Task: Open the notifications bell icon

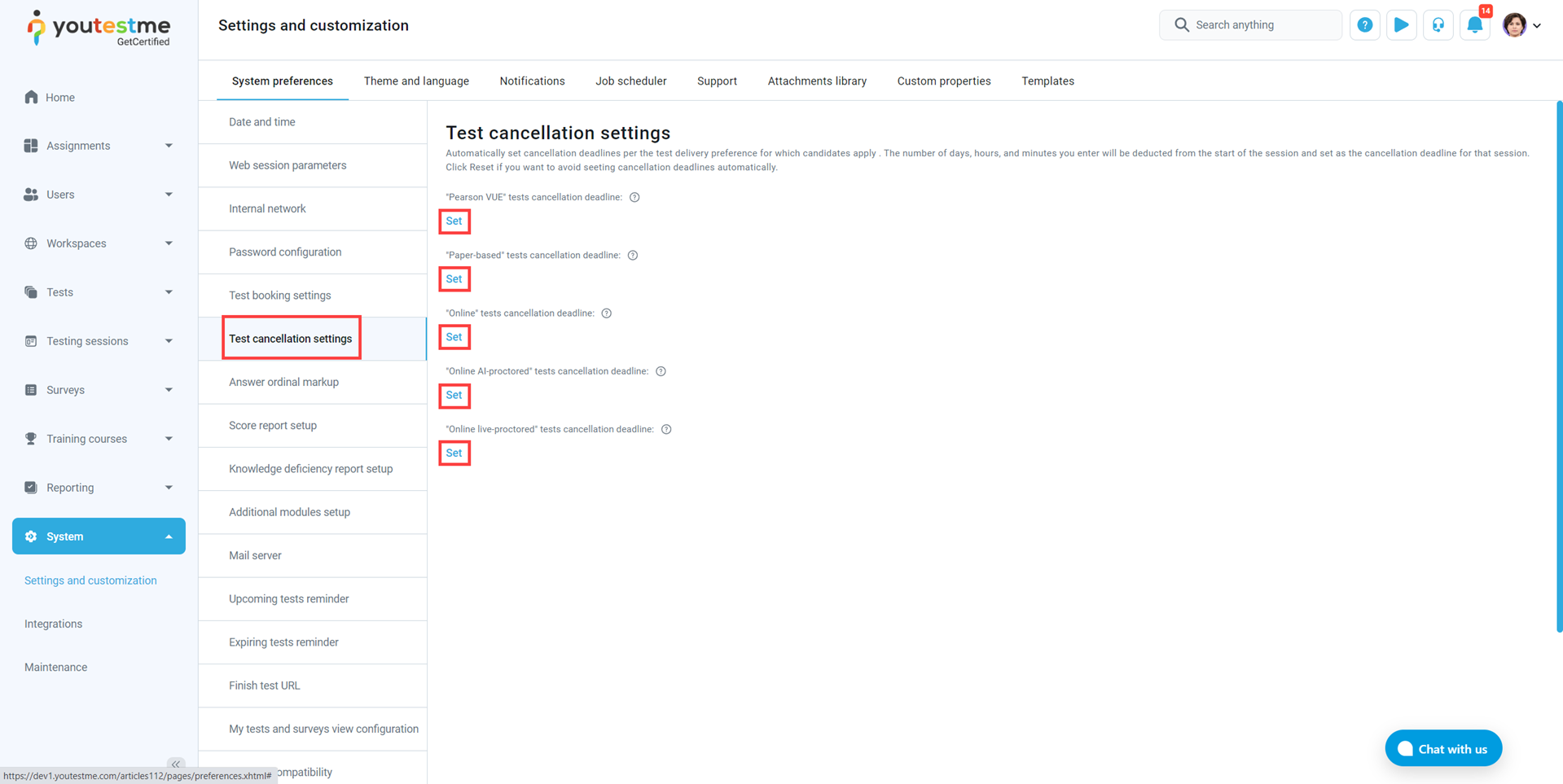Action: 1474,25
